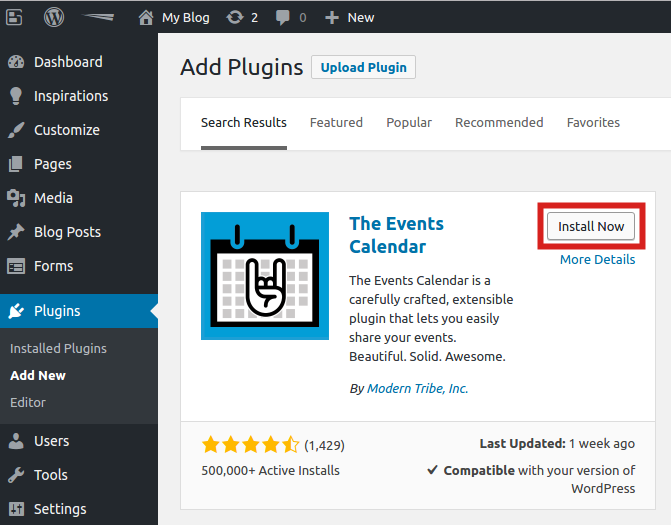Select the Recommended tab
671x525 pixels.
coord(499,123)
